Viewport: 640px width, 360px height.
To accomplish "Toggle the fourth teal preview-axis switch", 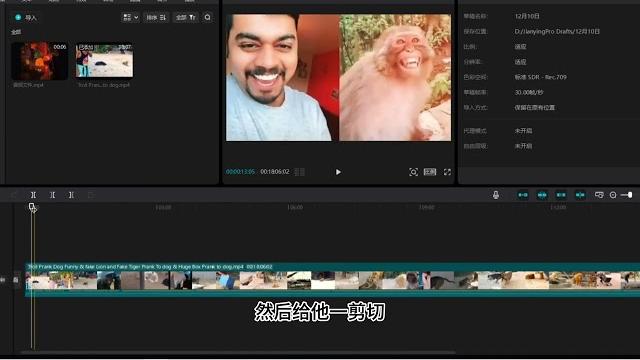I will [x=580, y=195].
